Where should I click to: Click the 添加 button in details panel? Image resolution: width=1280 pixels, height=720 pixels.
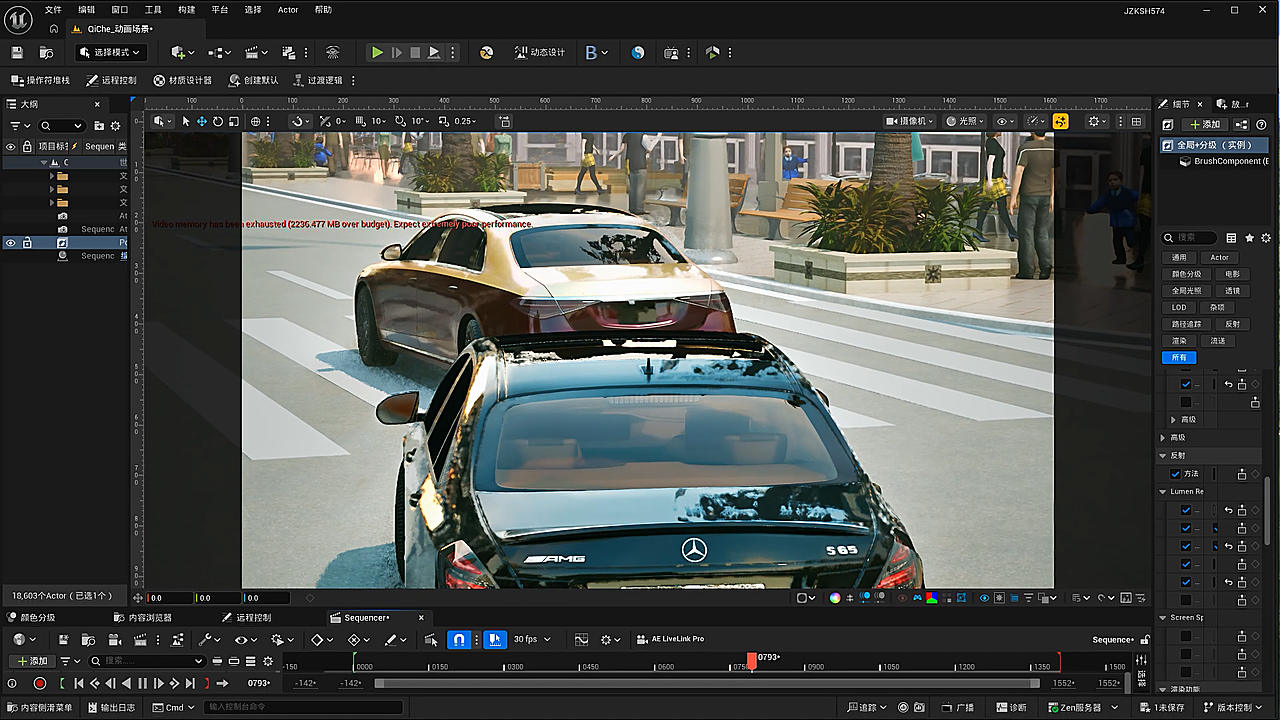coord(1205,124)
